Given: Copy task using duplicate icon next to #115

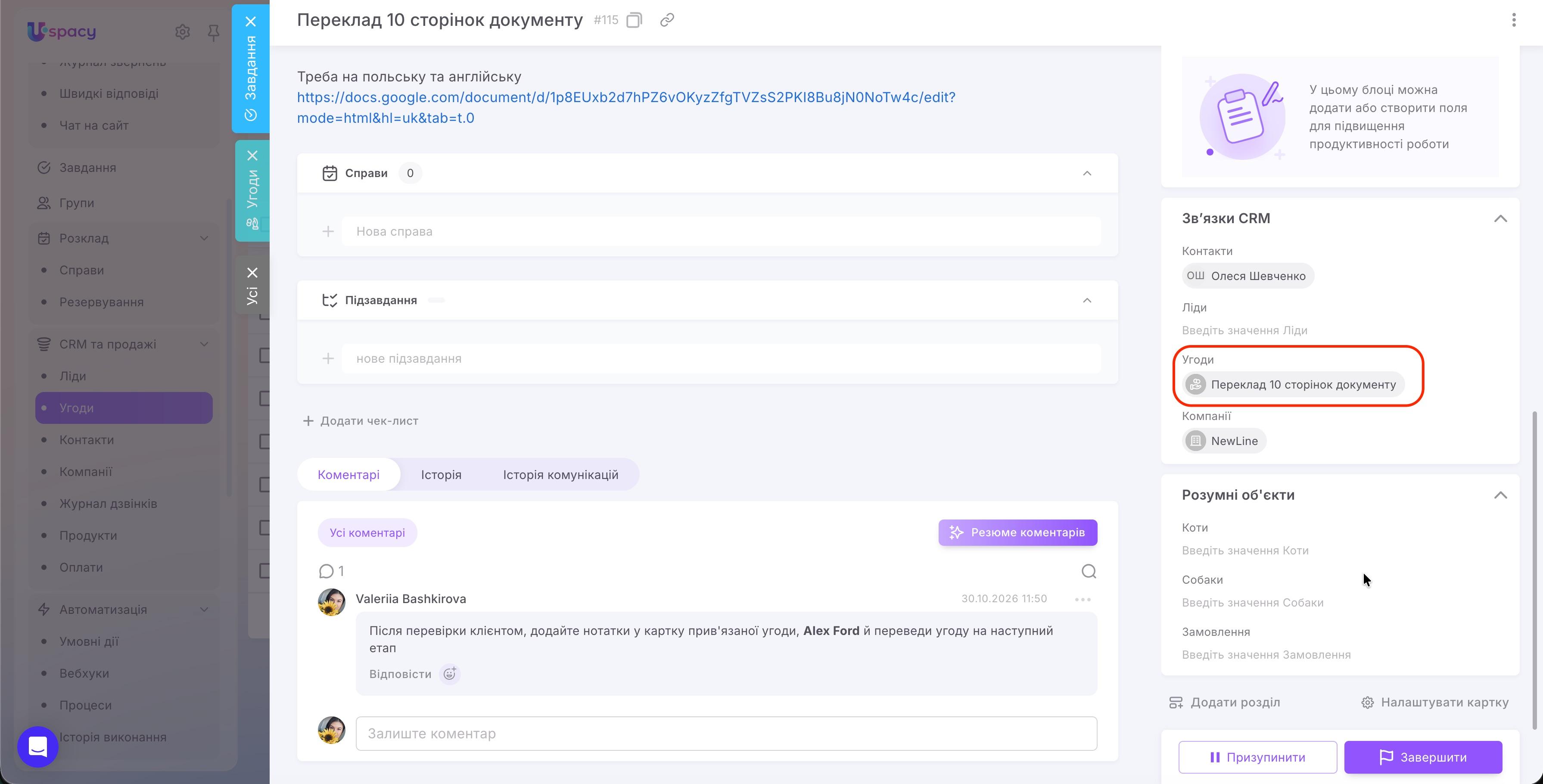Looking at the screenshot, I should (x=634, y=20).
